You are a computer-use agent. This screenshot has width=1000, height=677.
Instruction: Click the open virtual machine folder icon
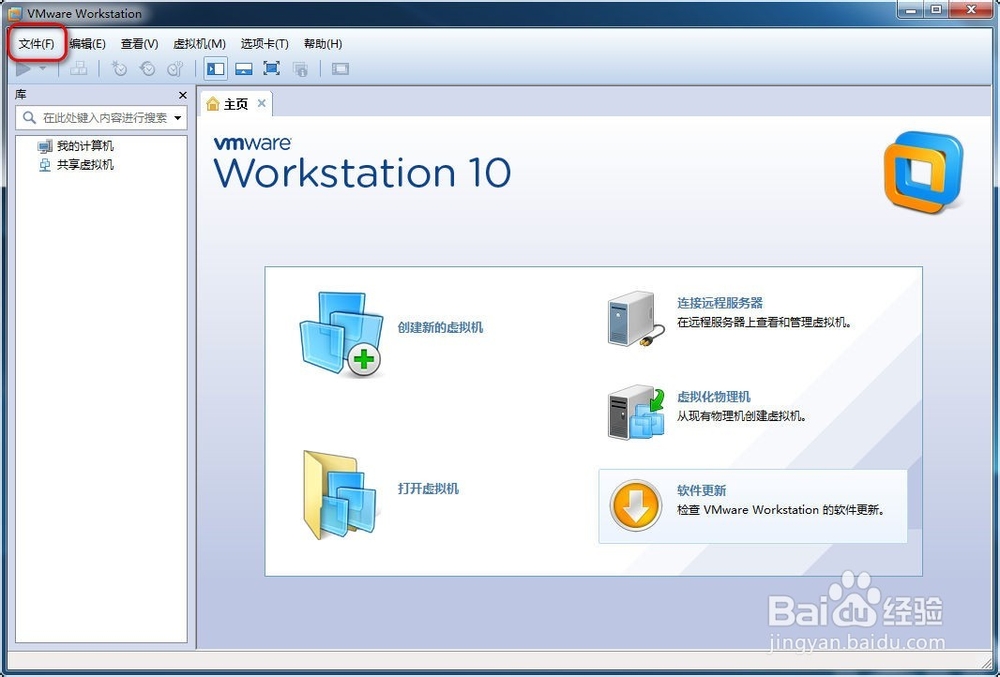tap(340, 495)
